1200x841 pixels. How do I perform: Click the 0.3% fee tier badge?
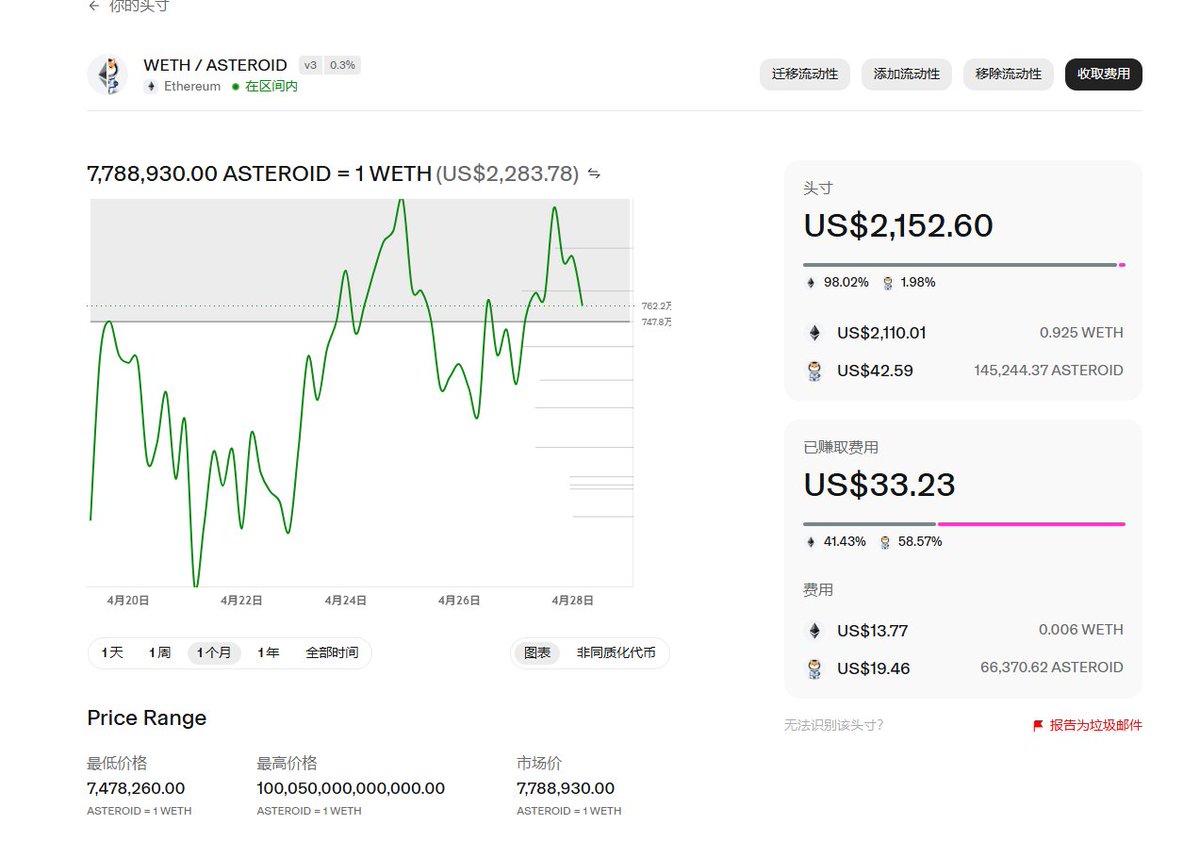pos(342,65)
